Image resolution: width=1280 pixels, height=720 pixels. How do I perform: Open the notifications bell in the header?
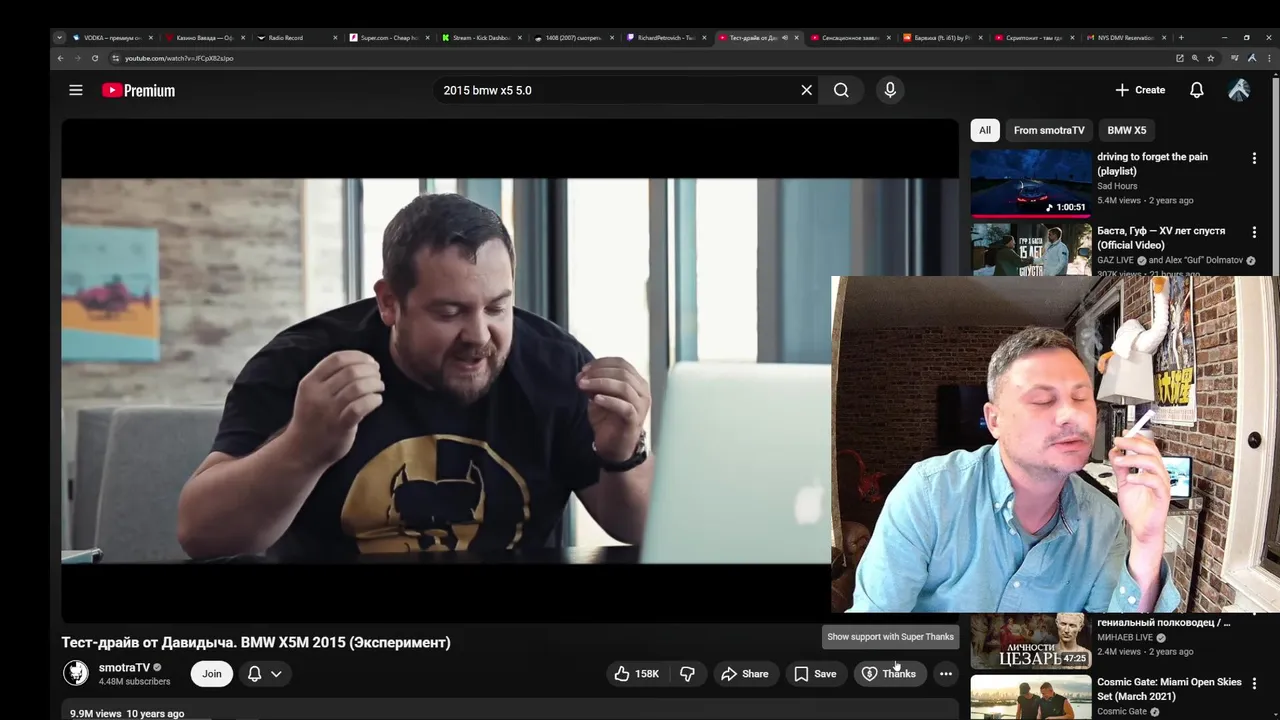tap(1196, 90)
